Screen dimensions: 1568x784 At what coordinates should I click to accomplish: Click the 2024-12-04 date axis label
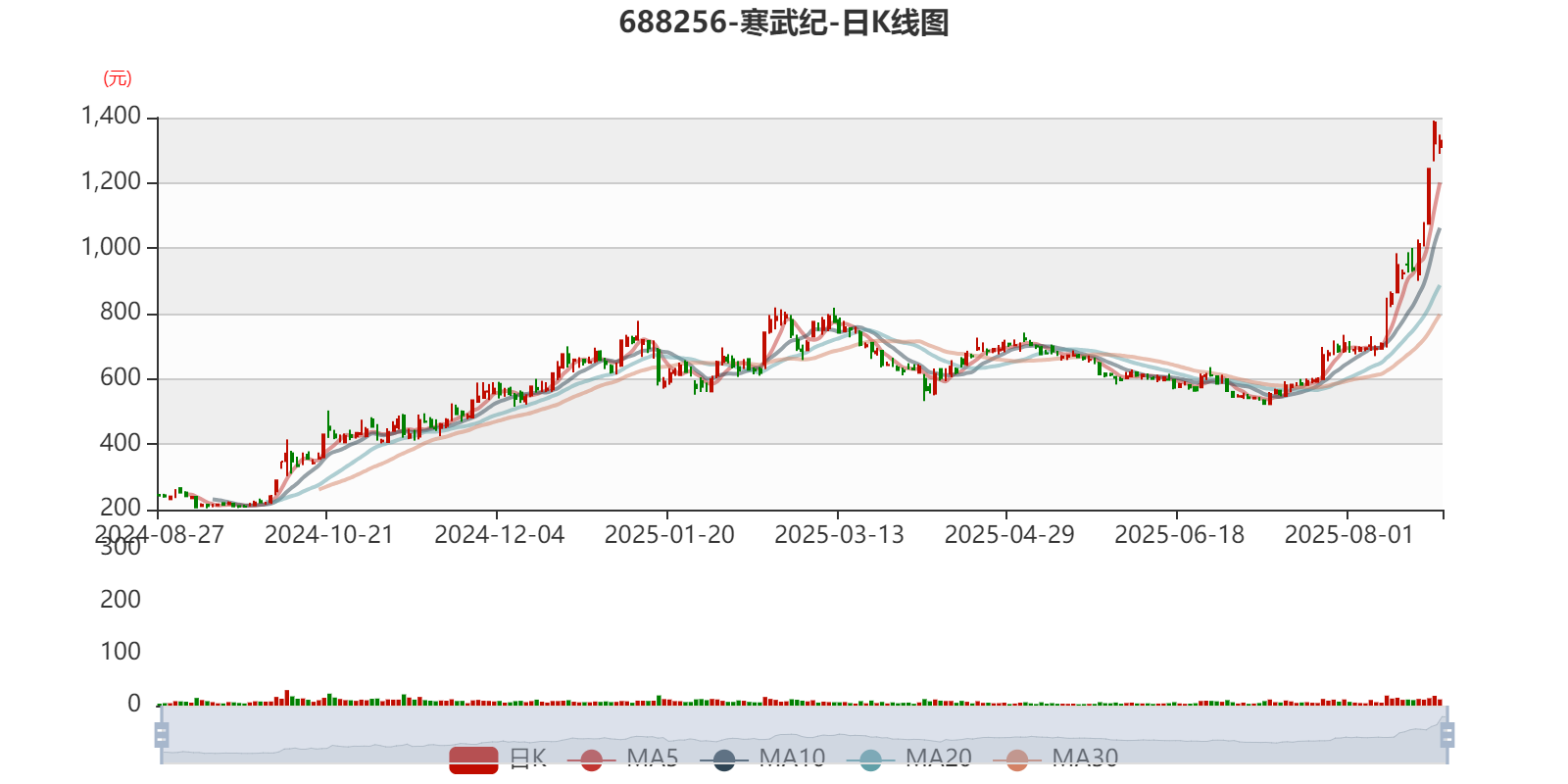coord(500,535)
